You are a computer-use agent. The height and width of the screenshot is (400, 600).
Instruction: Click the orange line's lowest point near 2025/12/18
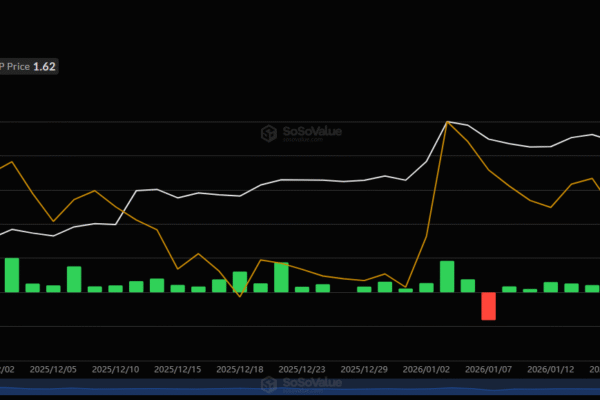(x=240, y=296)
